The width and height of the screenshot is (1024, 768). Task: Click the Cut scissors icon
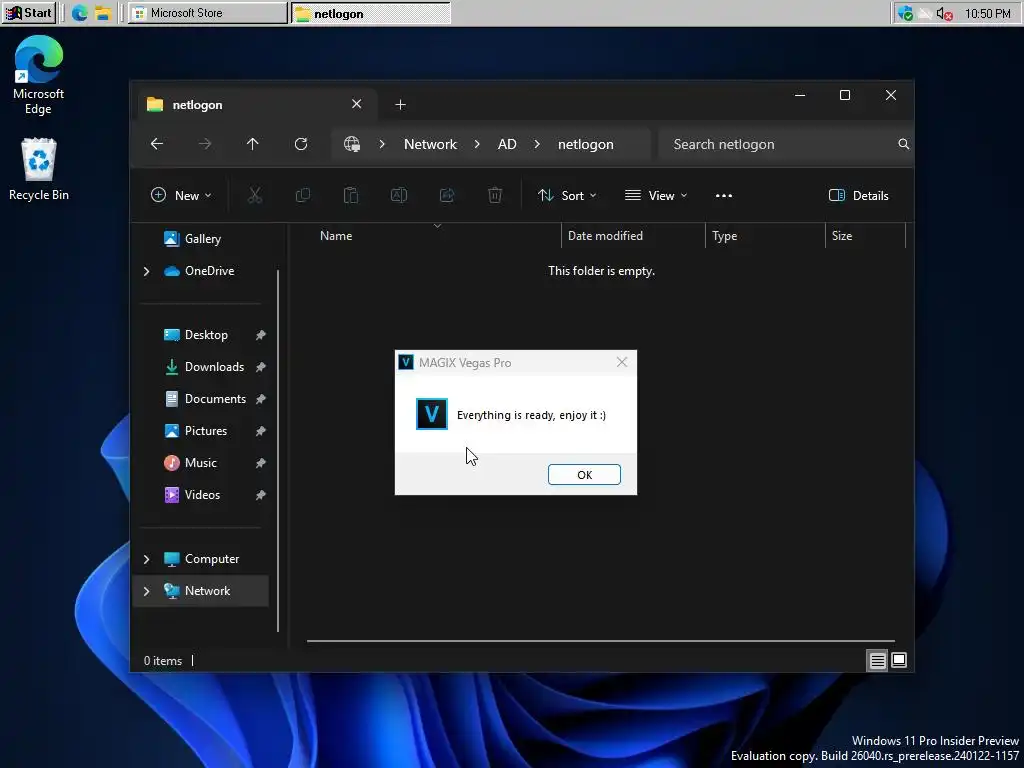255,195
